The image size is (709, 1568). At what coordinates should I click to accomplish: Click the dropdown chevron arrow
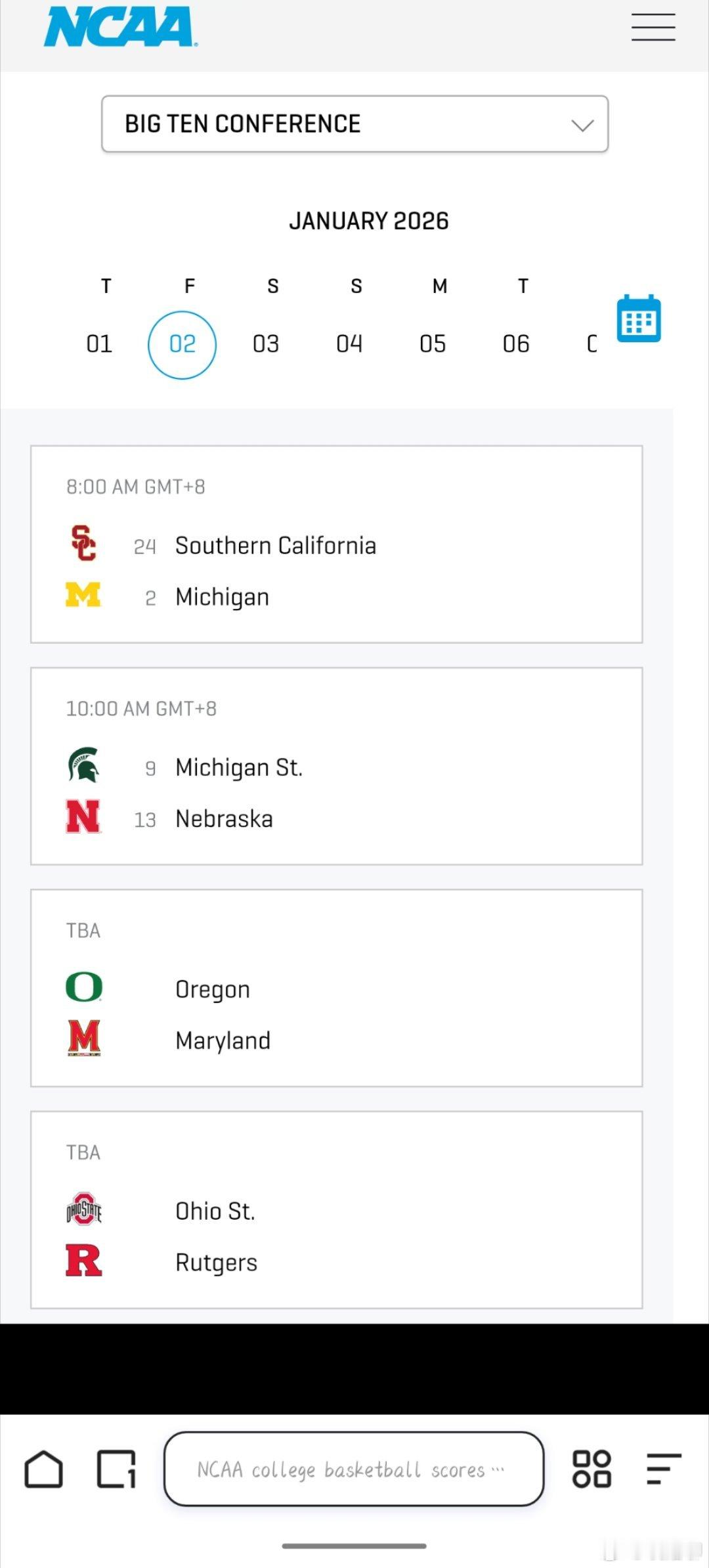(582, 125)
